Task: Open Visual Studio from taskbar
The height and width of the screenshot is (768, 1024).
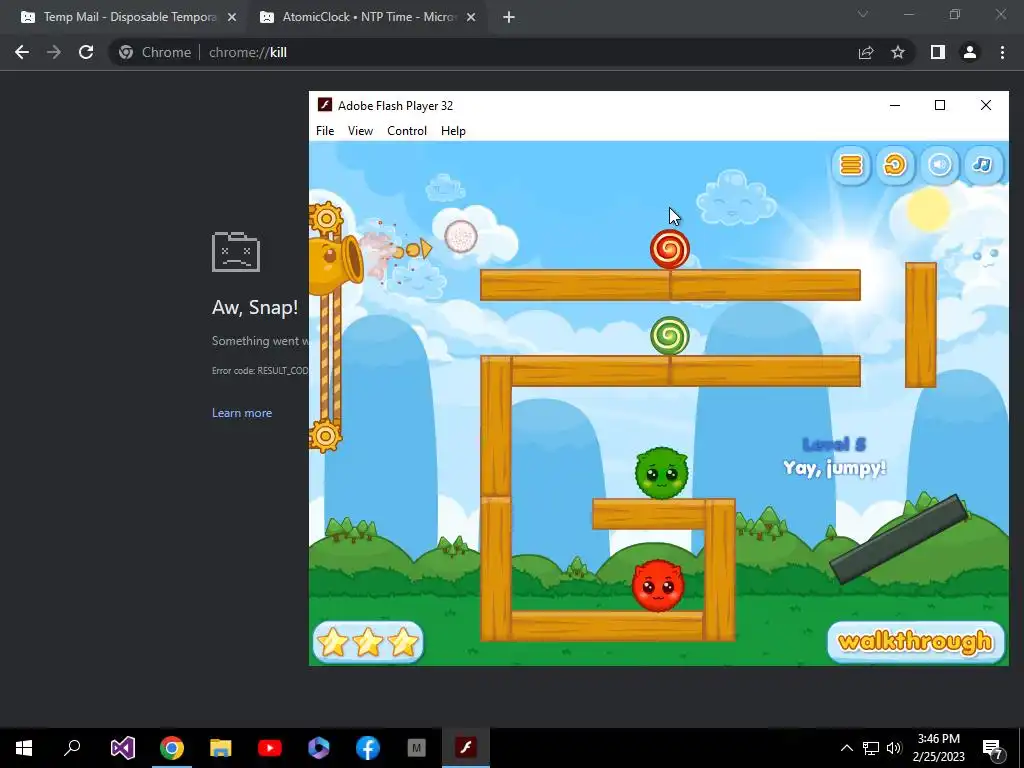Action: (x=122, y=748)
